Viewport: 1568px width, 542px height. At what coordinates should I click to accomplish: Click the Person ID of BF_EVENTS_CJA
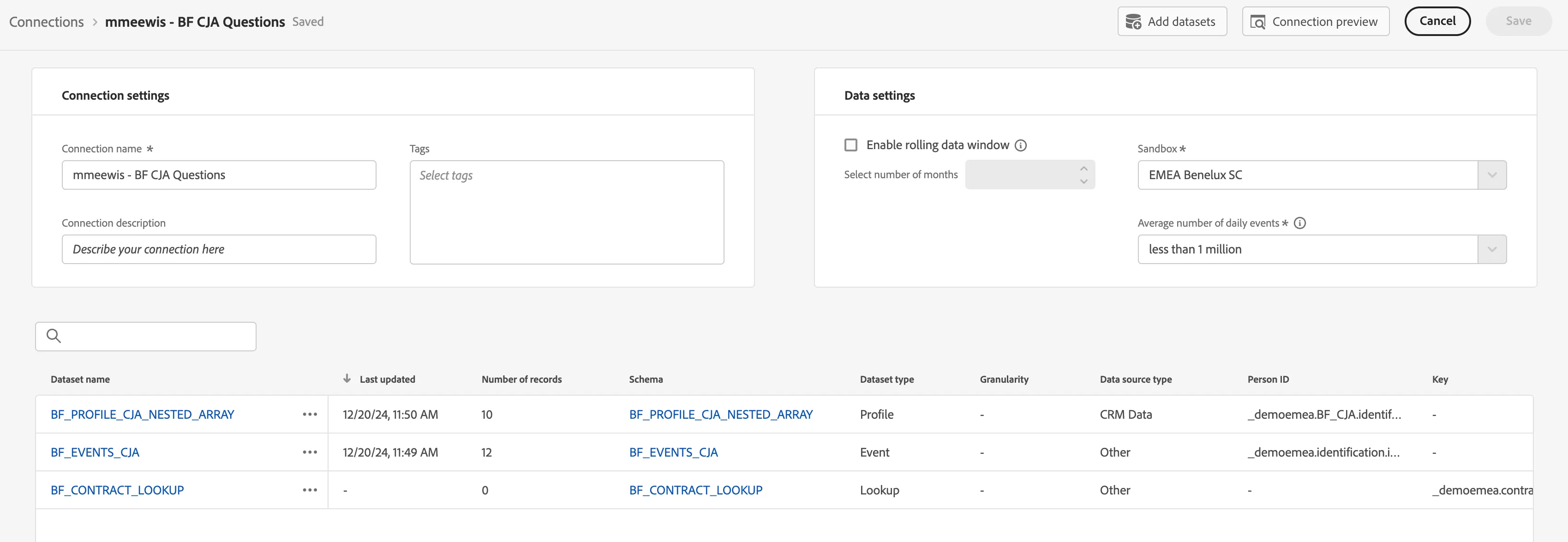[1323, 452]
